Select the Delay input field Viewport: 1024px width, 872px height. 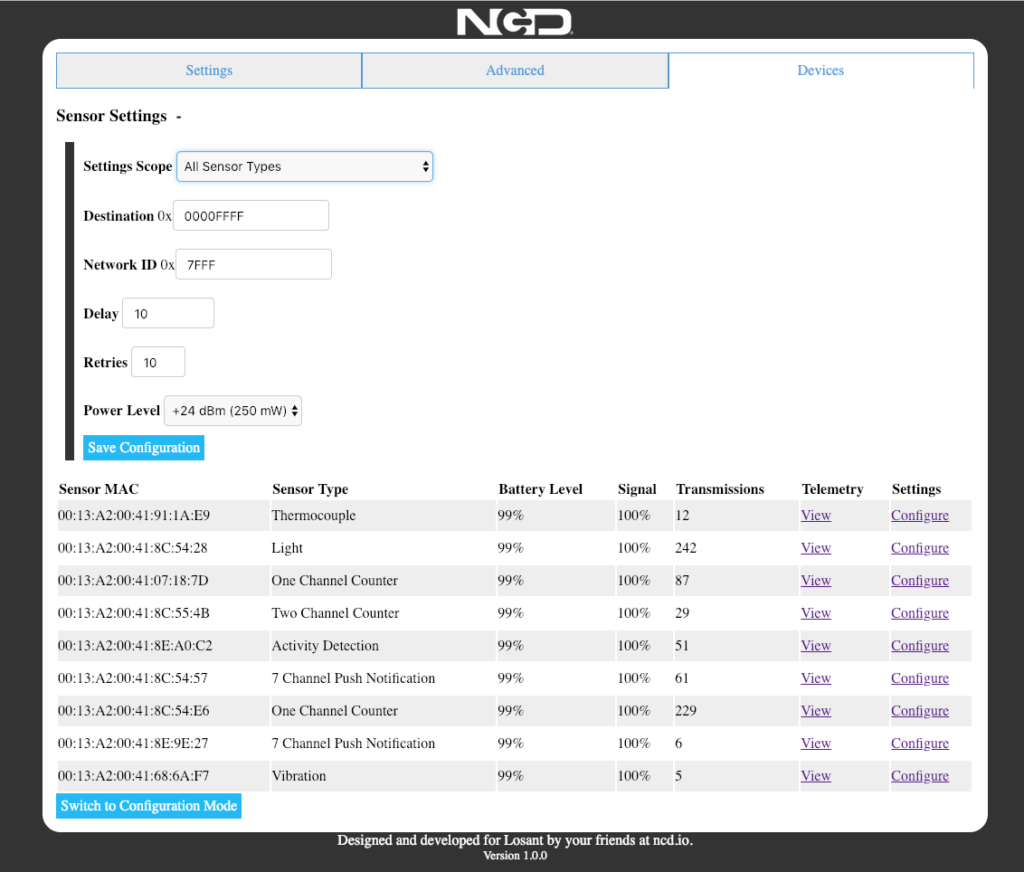point(167,312)
